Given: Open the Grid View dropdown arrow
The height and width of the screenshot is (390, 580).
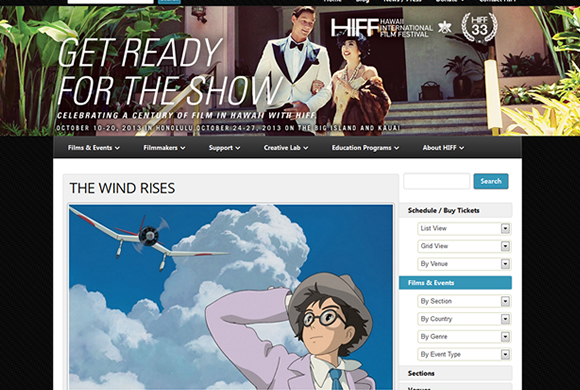Looking at the screenshot, I should click(x=505, y=246).
